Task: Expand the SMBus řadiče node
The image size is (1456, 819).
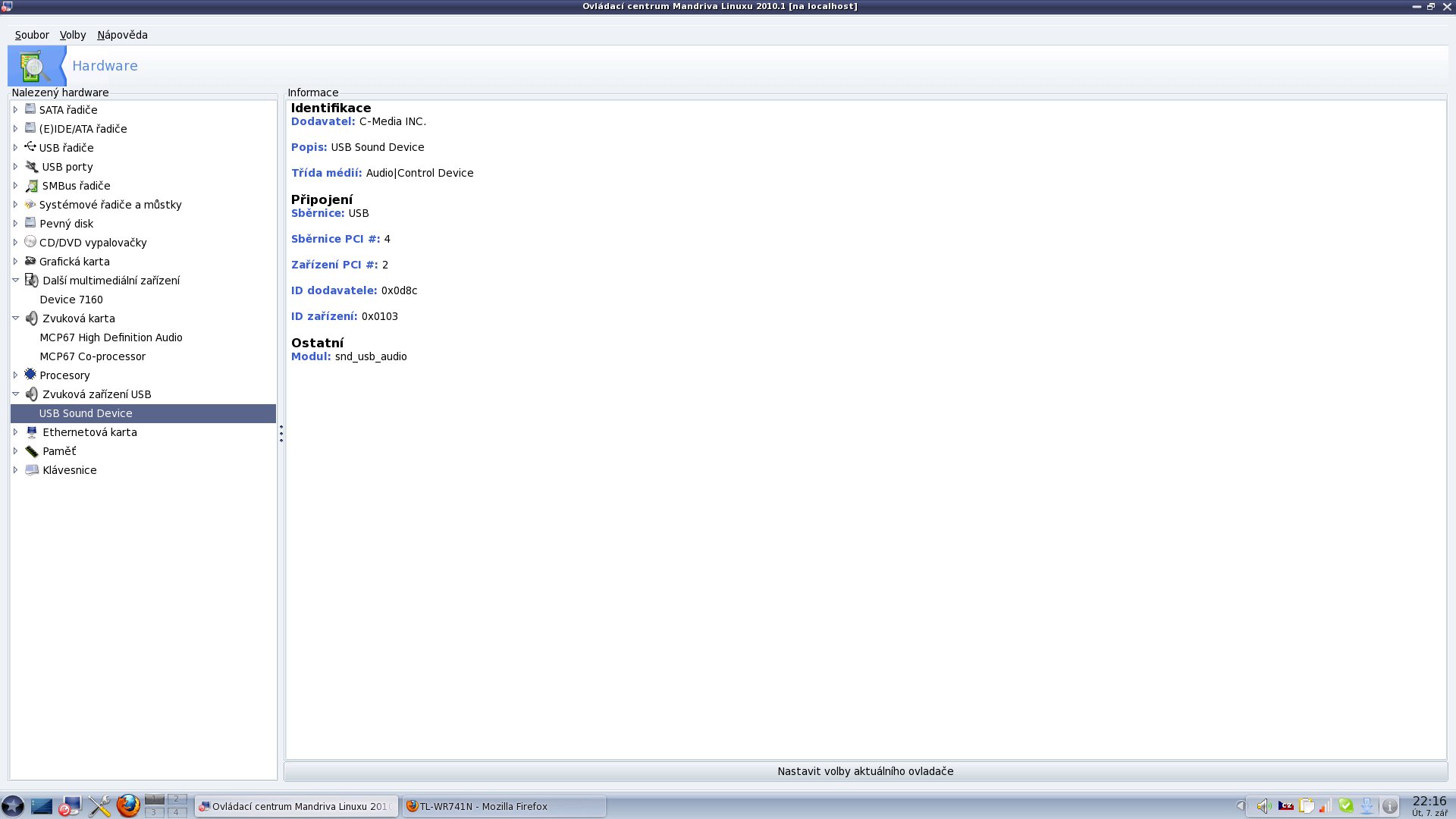Action: pos(15,186)
